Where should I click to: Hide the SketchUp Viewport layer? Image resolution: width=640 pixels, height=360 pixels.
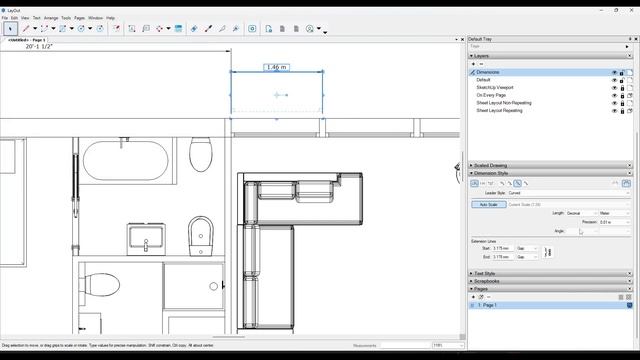coord(614,88)
